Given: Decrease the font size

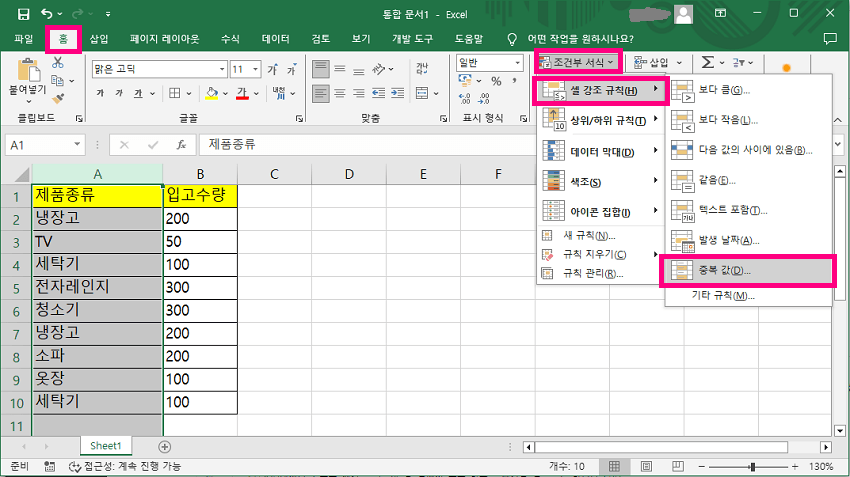Looking at the screenshot, I should coord(292,69).
